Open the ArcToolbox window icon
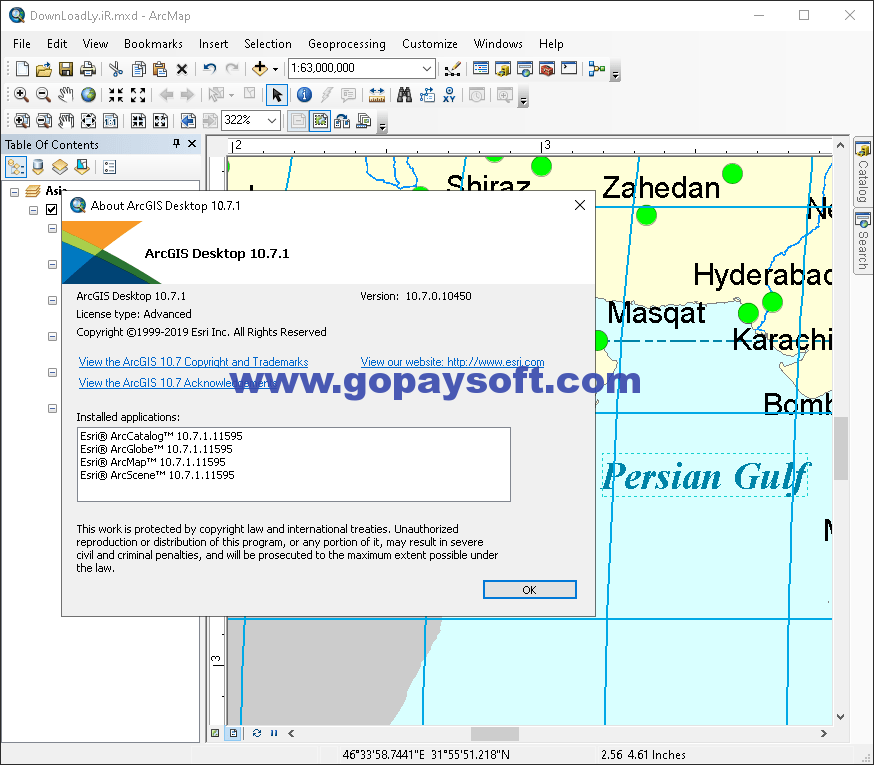 point(547,69)
